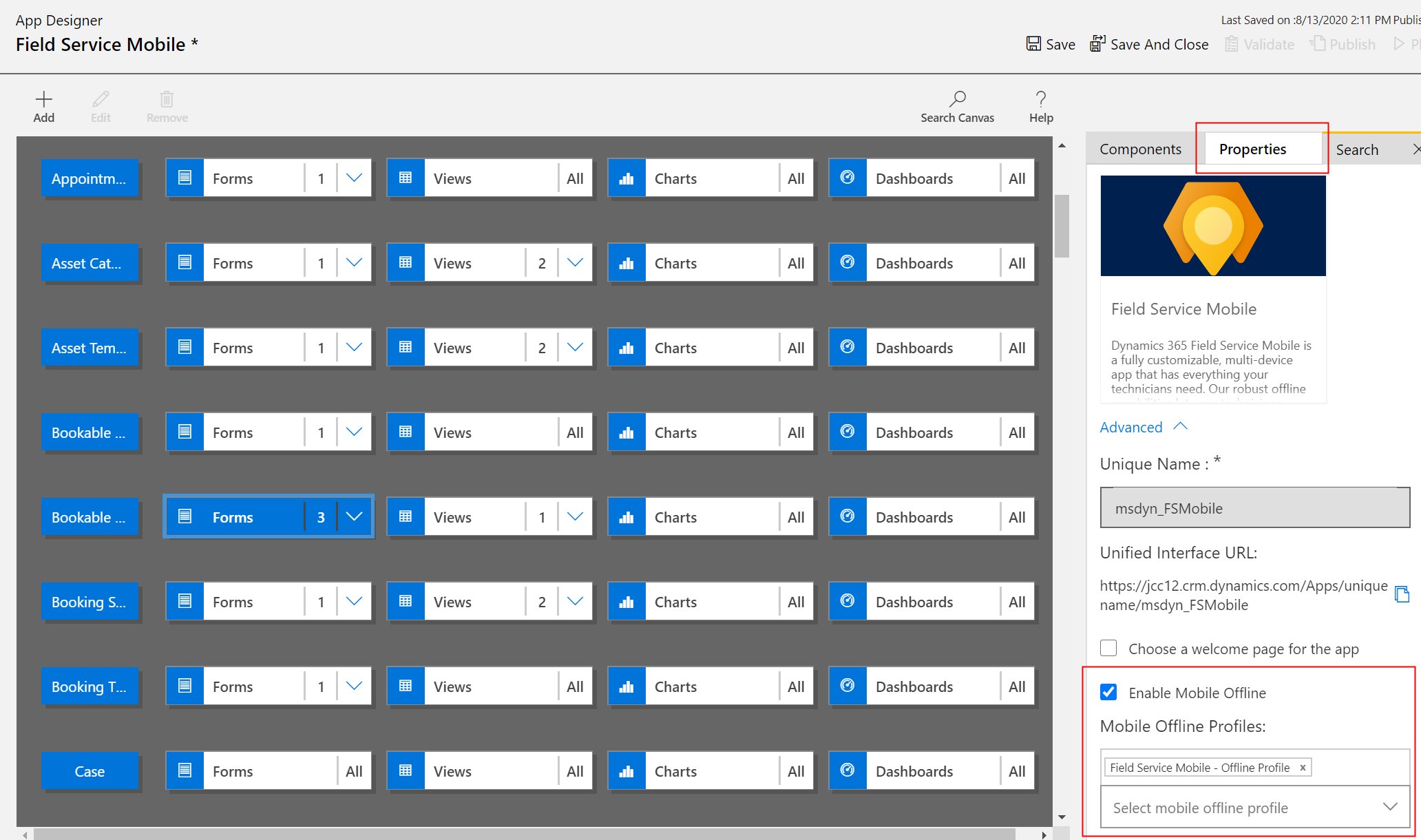
Task: Open Search Canvas magnifier icon
Action: (x=957, y=99)
